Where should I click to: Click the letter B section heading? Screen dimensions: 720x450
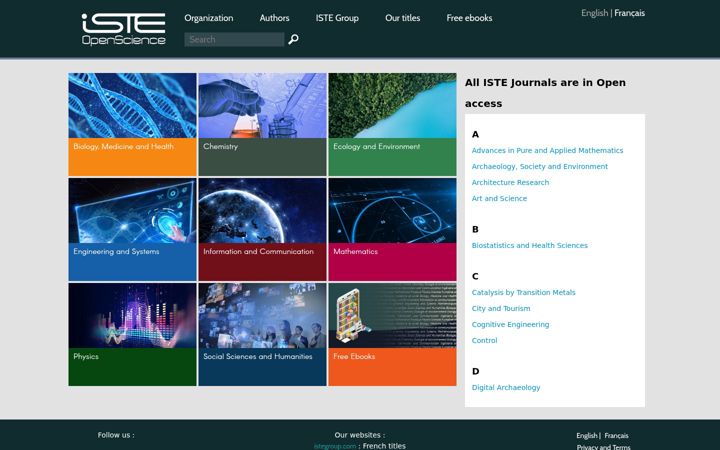pos(475,230)
